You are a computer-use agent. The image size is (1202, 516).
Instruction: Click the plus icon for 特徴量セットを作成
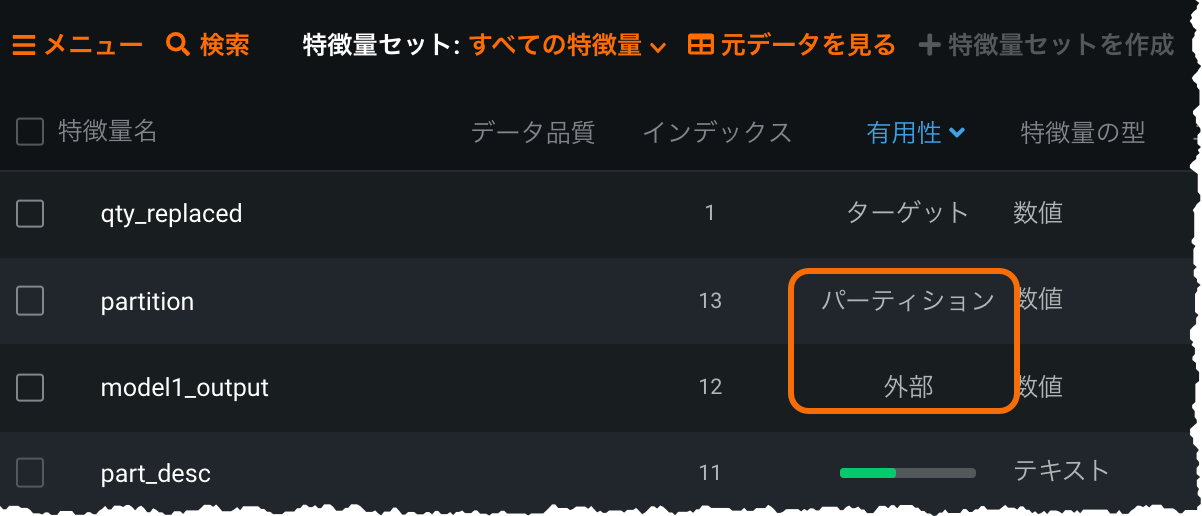[x=929, y=45]
